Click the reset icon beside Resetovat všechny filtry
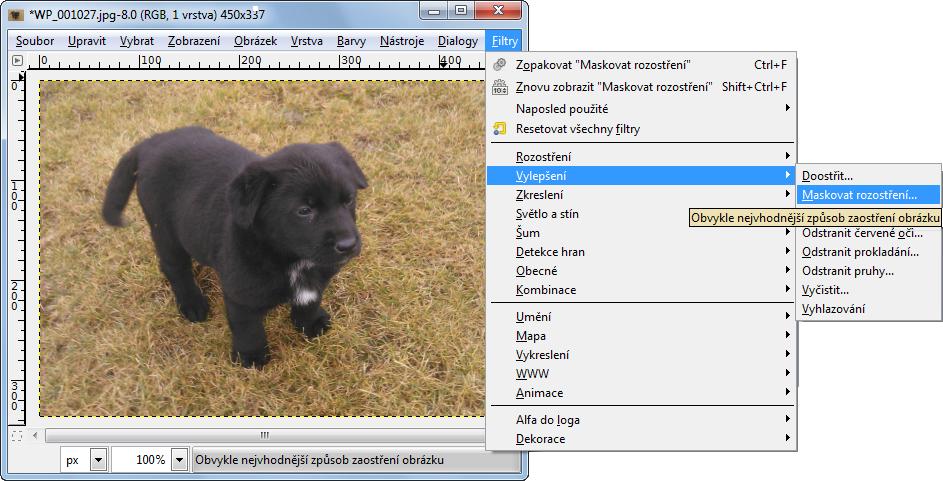 click(x=499, y=128)
